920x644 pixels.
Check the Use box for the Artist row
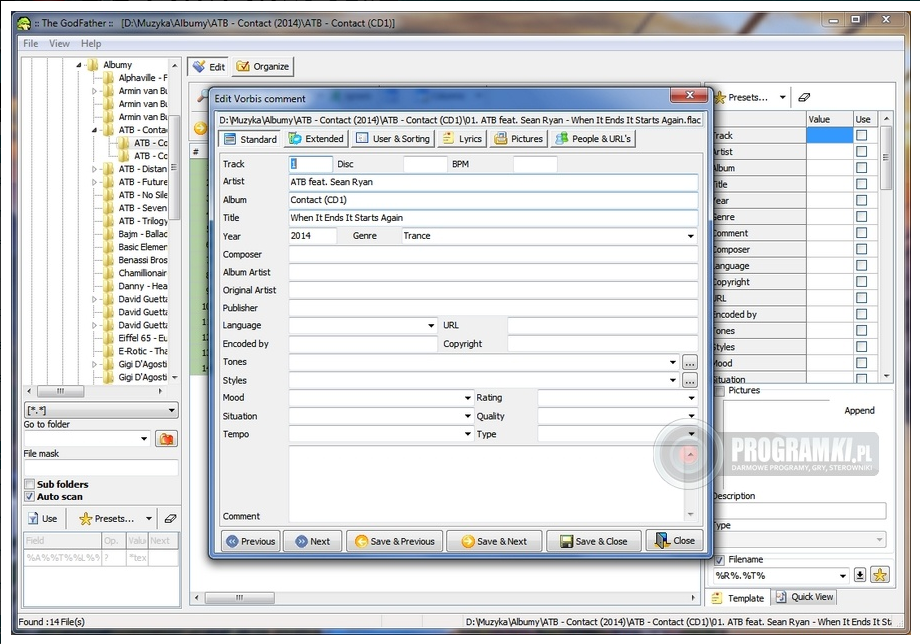tap(861, 151)
